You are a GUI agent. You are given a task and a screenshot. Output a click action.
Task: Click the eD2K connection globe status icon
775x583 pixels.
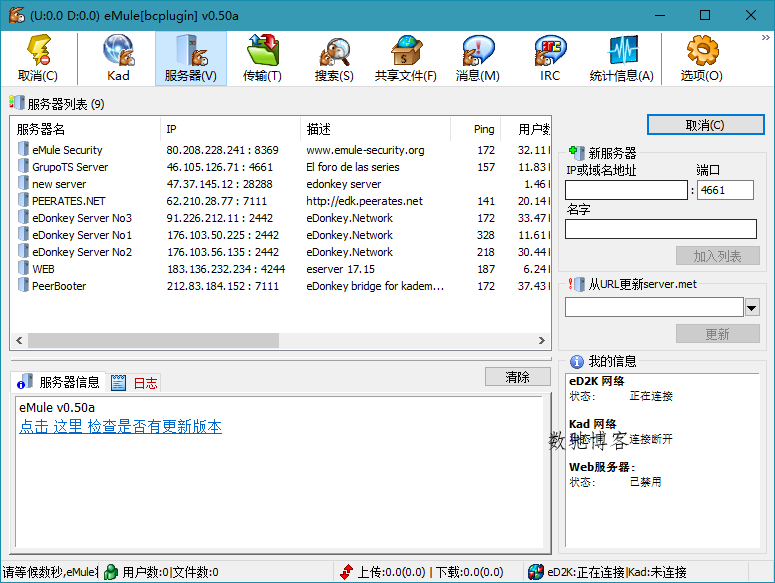click(x=536, y=572)
